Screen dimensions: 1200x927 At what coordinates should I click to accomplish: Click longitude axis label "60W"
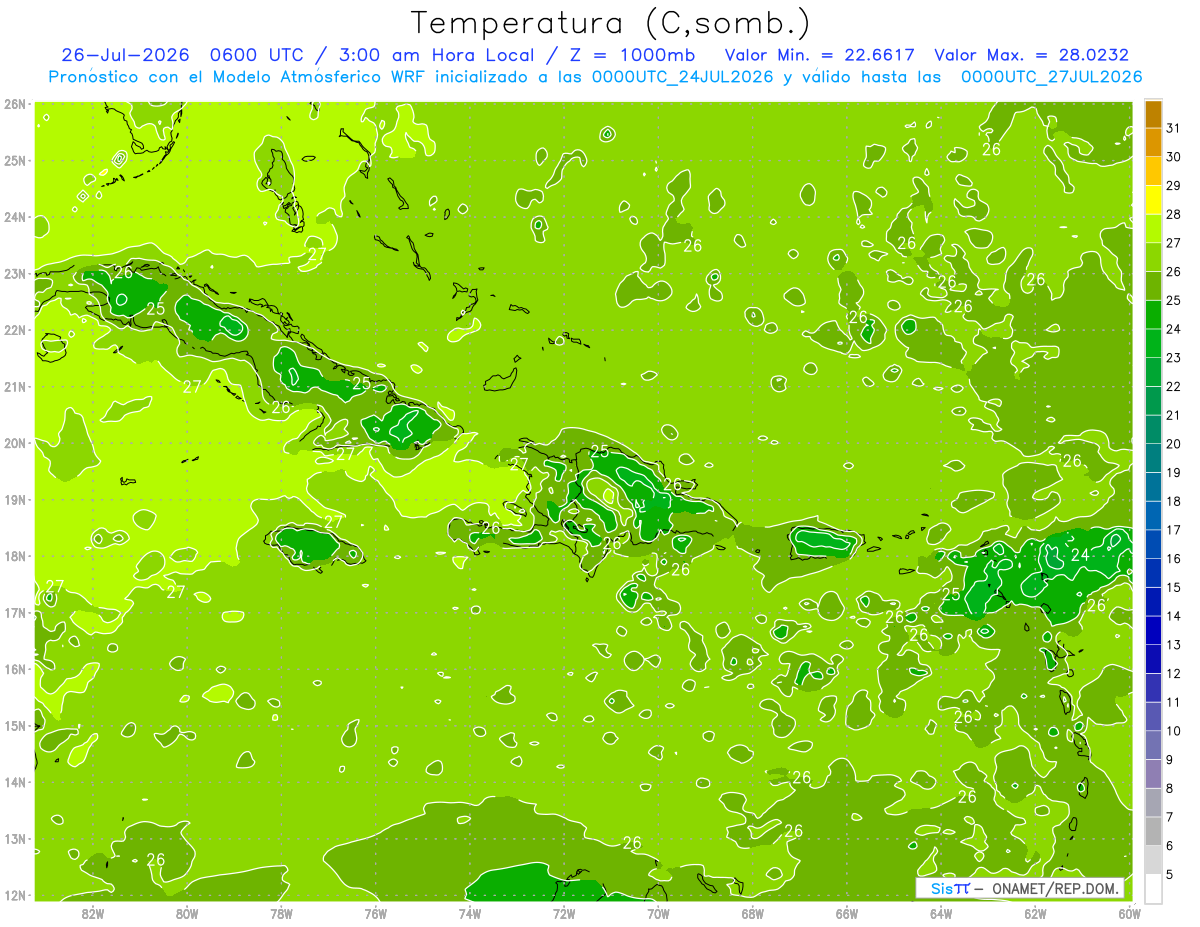[1129, 913]
